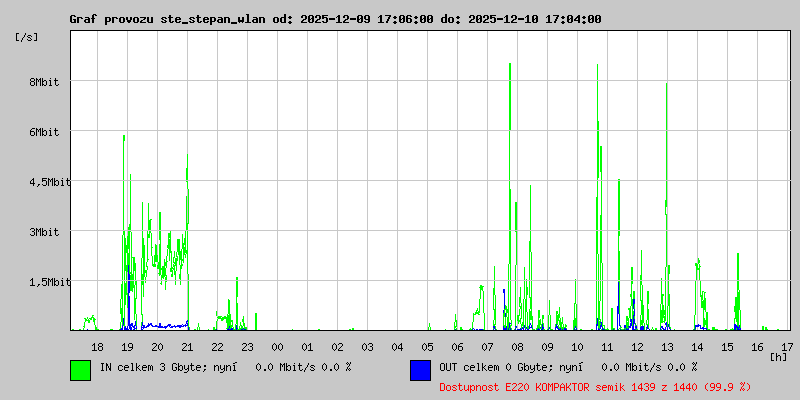Click hour label 12 on time axis
This screenshot has height=400, width=800.
637,347
